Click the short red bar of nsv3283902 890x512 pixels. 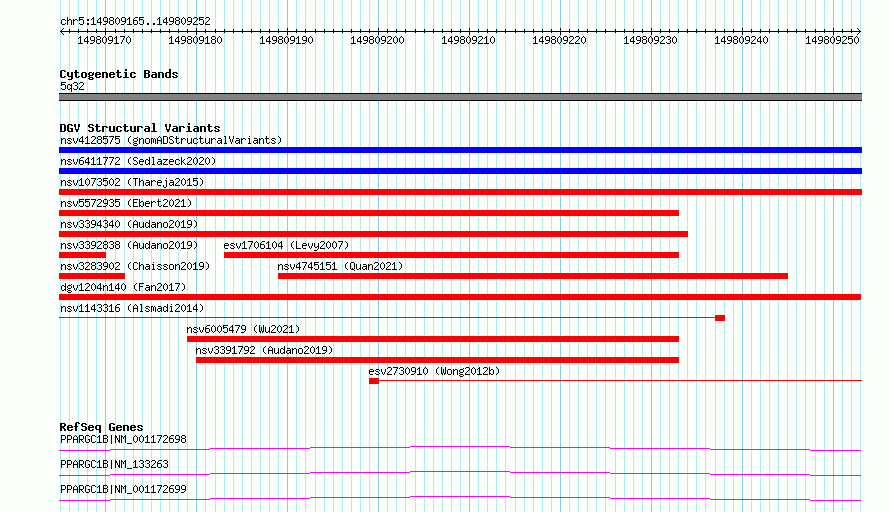pyautogui.click(x=92, y=276)
